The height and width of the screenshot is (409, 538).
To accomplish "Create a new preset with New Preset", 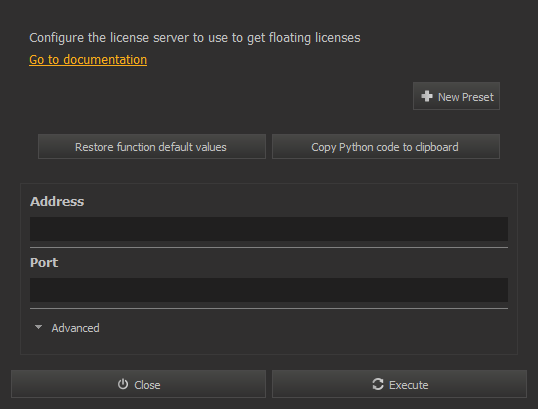I will pos(456,96).
